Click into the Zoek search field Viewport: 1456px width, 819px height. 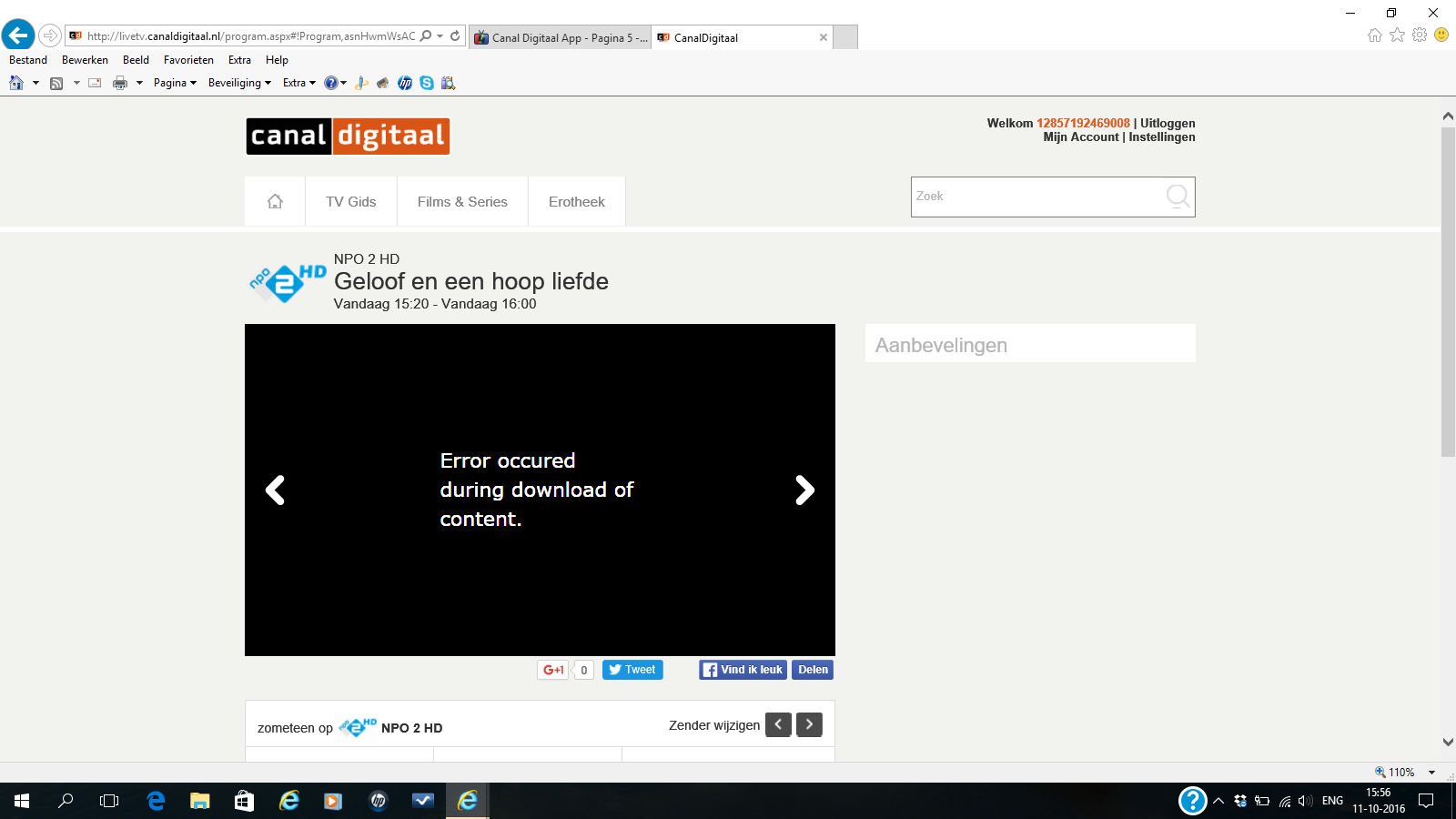(1037, 197)
